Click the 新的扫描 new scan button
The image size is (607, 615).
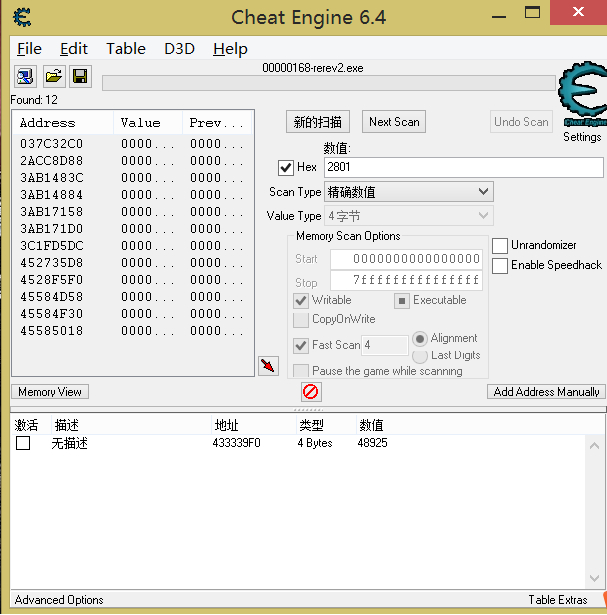point(318,122)
